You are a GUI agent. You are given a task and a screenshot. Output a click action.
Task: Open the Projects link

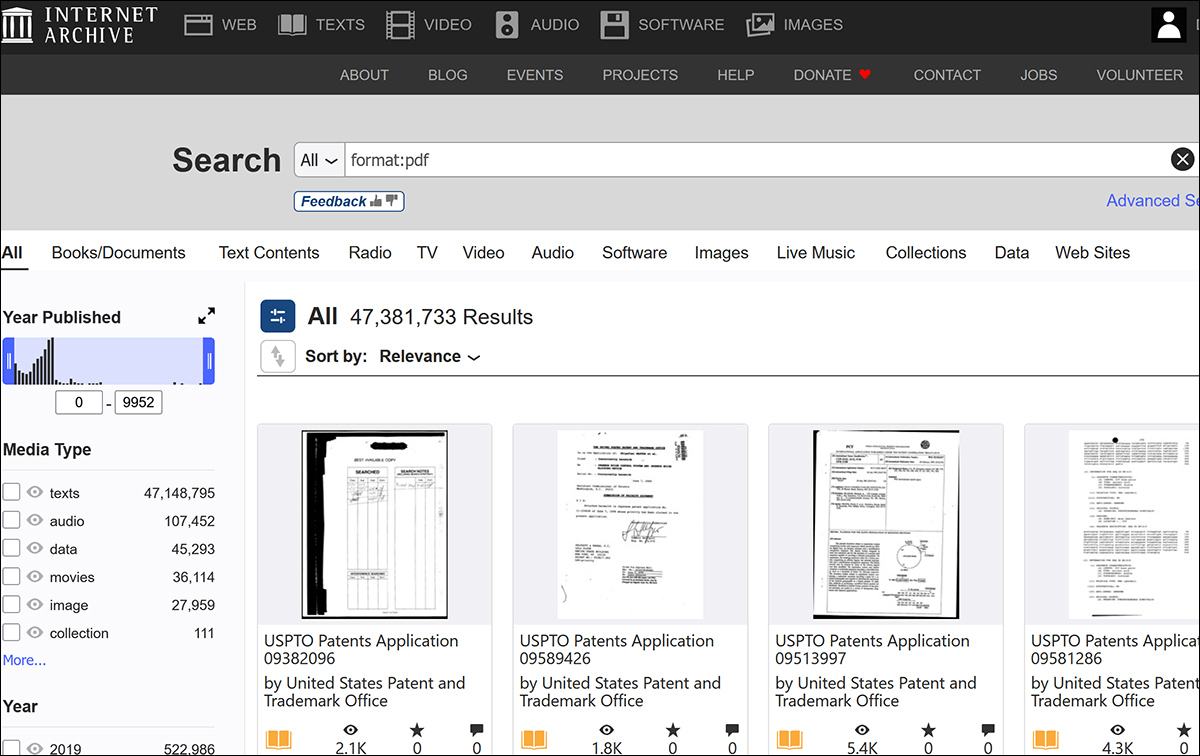pos(640,75)
